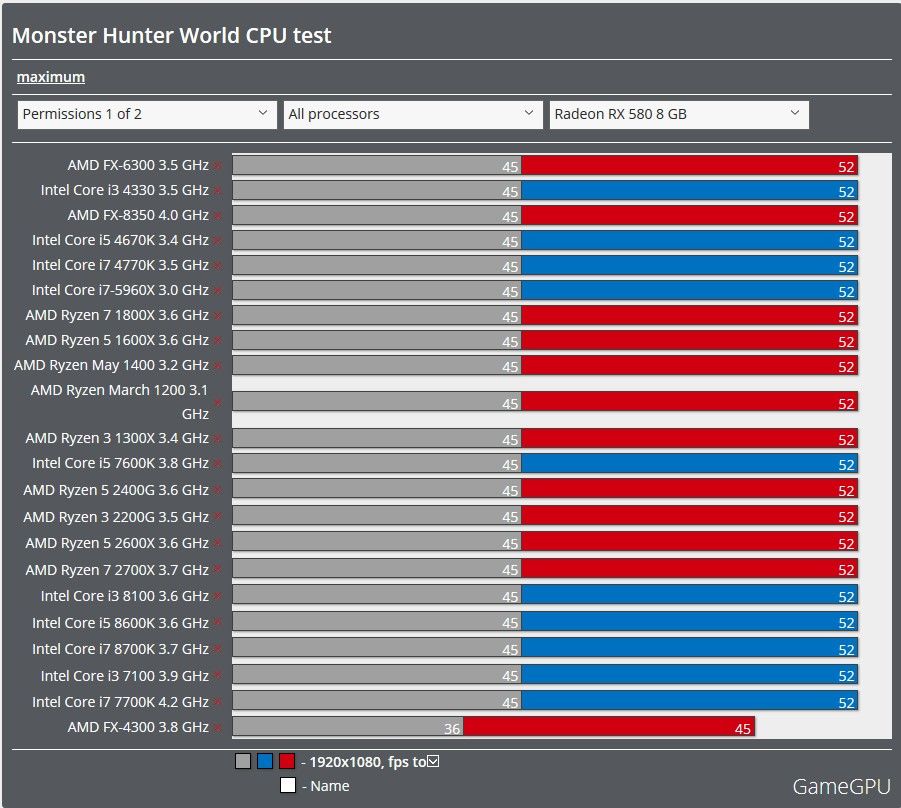
Task: Remove AMD FX-8350 4.0 GHz with red X
Action: point(218,216)
